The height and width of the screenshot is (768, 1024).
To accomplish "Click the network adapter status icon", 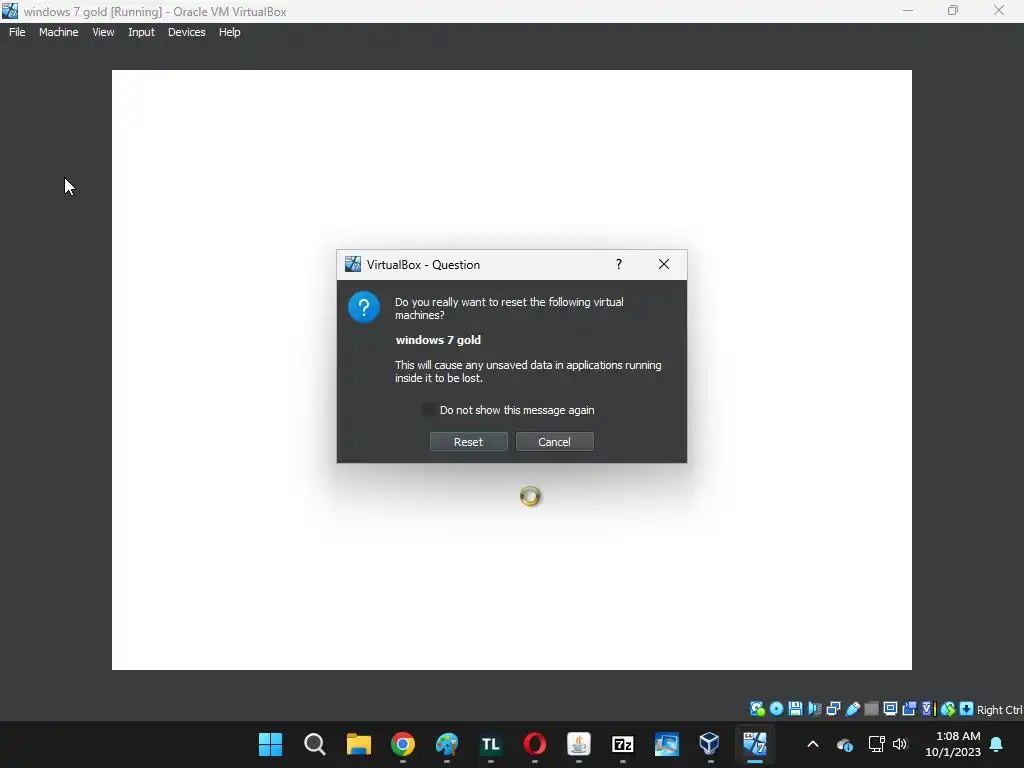I will [833, 709].
